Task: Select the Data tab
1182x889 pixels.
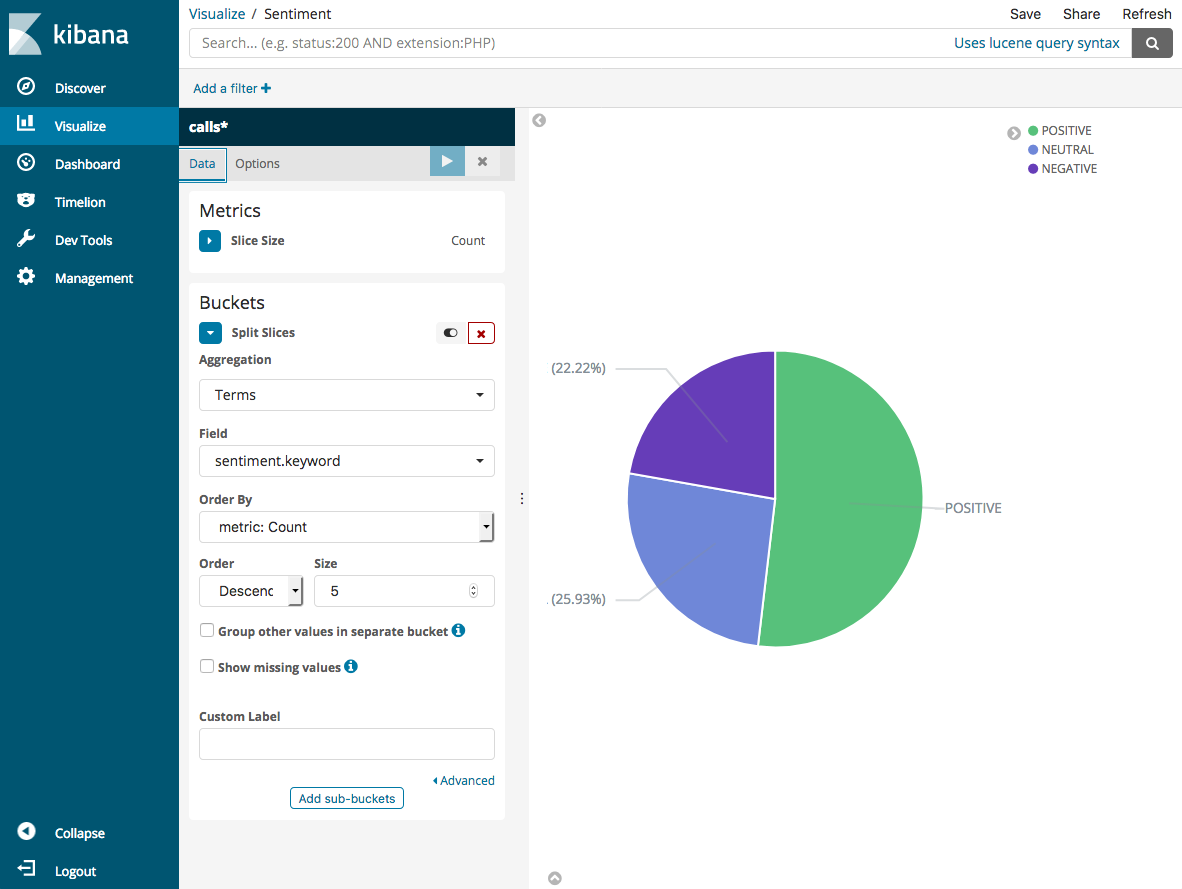Action: 202,163
